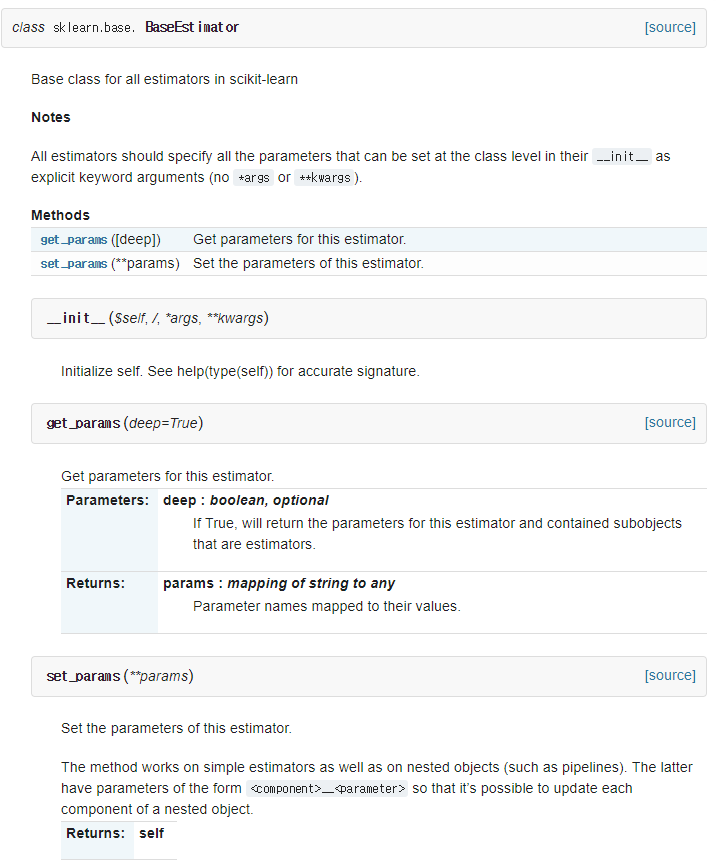716x867 pixels.
Task: Open the set_params method source link
Action: pyautogui.click(x=670, y=676)
